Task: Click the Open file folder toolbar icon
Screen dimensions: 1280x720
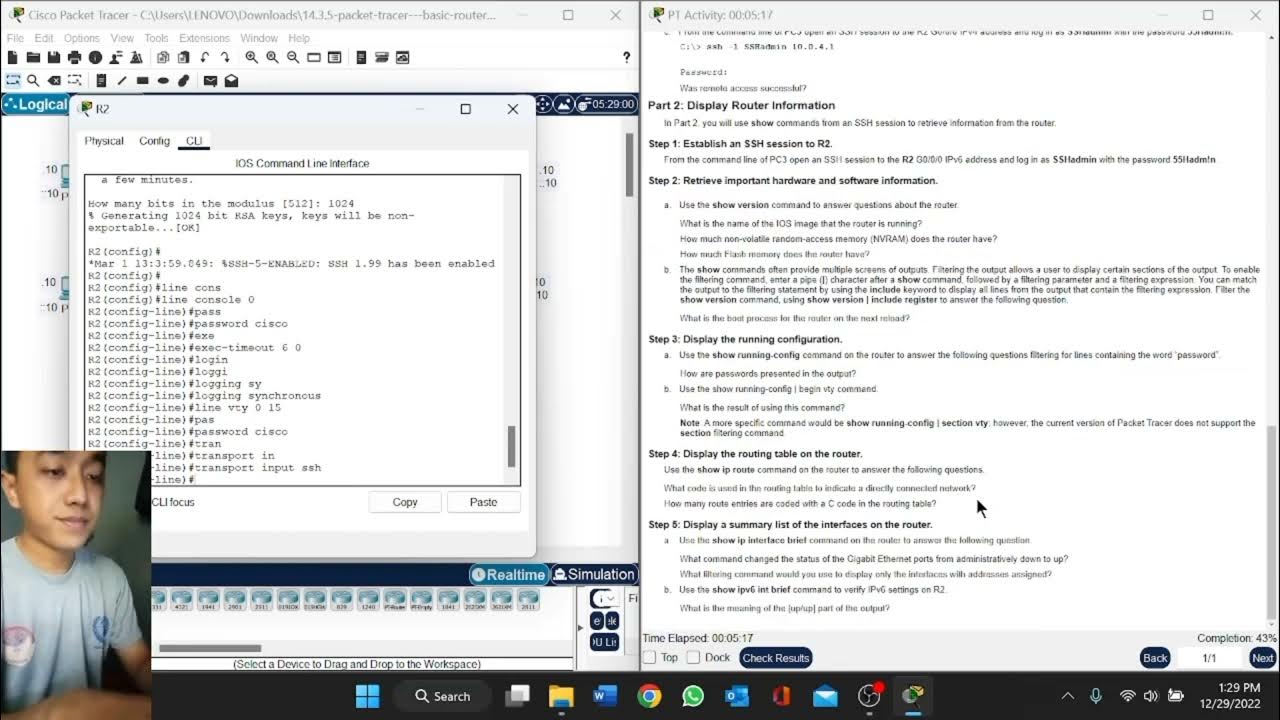Action: click(x=34, y=58)
